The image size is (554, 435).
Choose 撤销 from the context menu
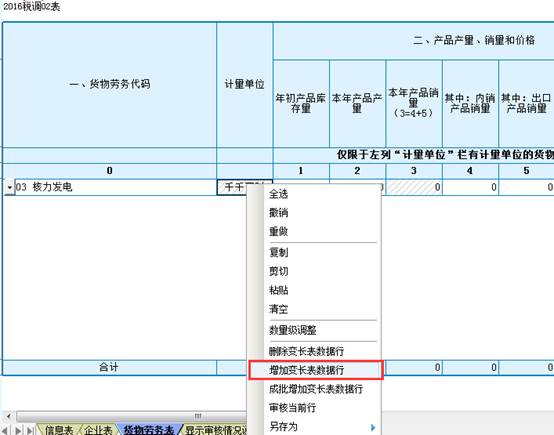tap(278, 213)
